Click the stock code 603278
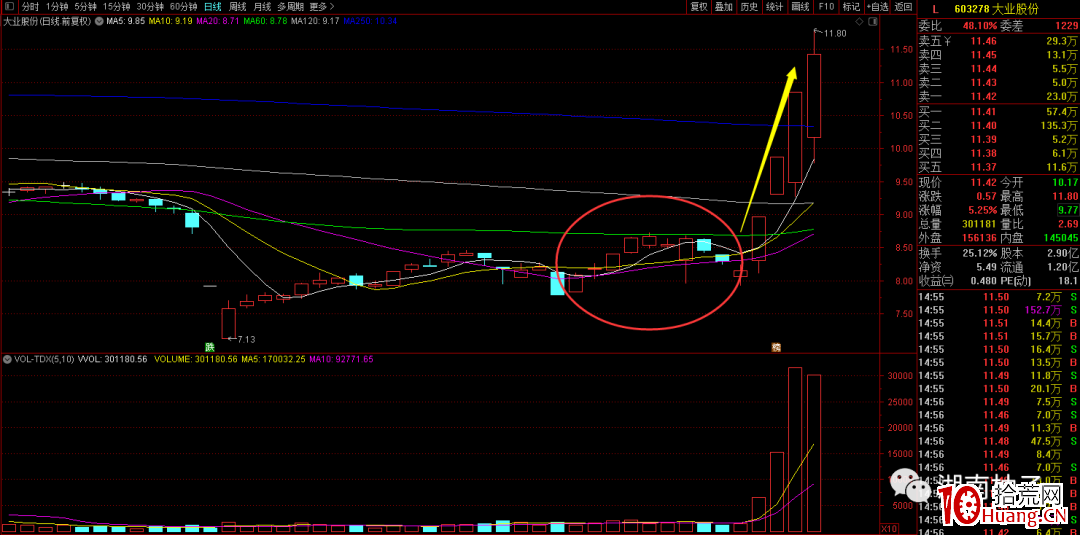 point(971,9)
